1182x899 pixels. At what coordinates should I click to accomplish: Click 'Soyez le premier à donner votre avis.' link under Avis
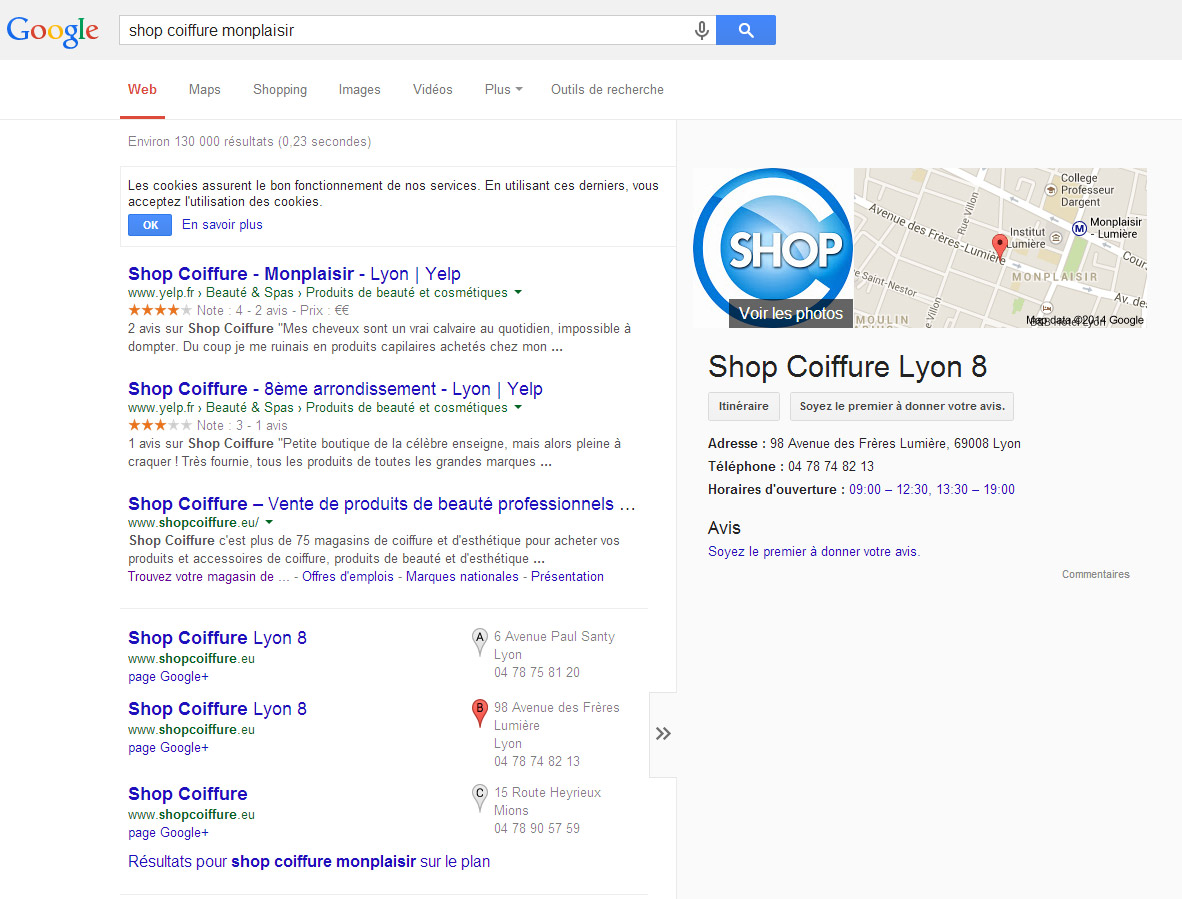pyautogui.click(x=814, y=552)
